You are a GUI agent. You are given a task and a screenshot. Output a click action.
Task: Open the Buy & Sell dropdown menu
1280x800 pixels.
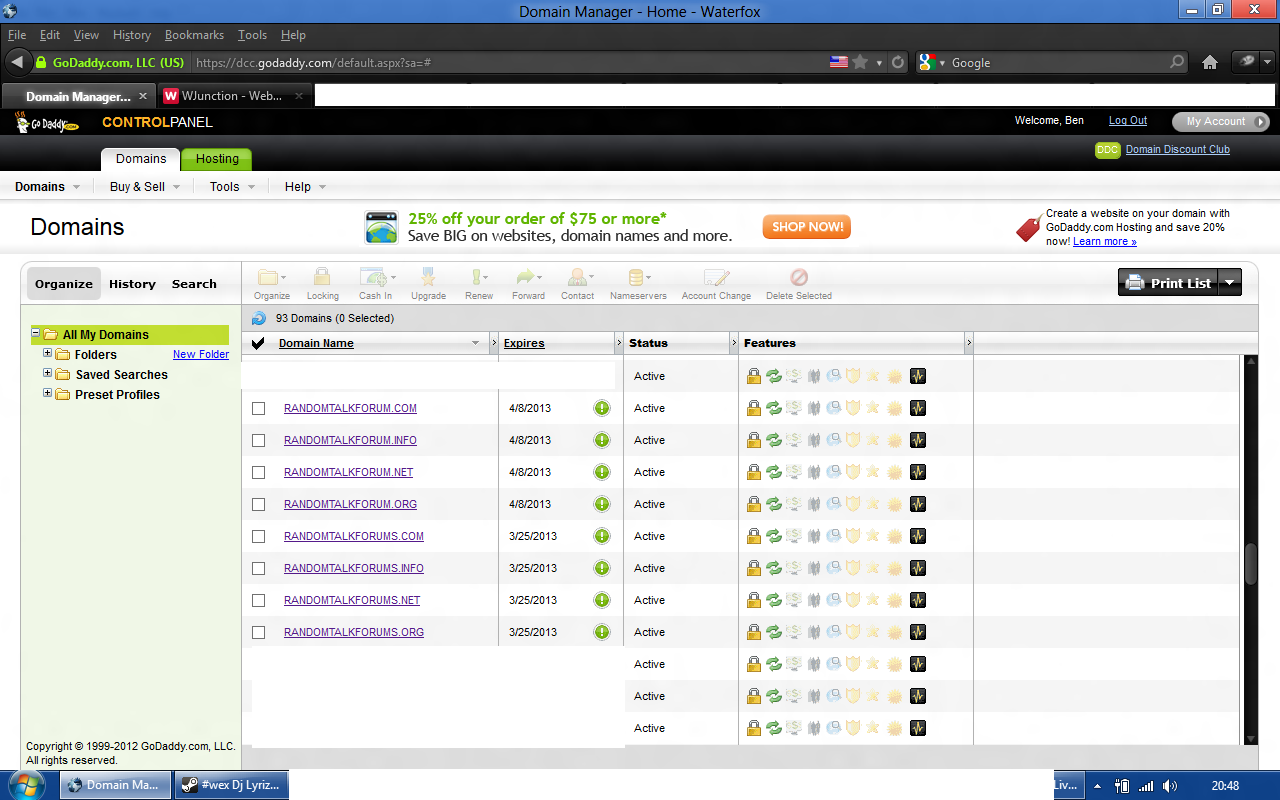pyautogui.click(x=145, y=186)
